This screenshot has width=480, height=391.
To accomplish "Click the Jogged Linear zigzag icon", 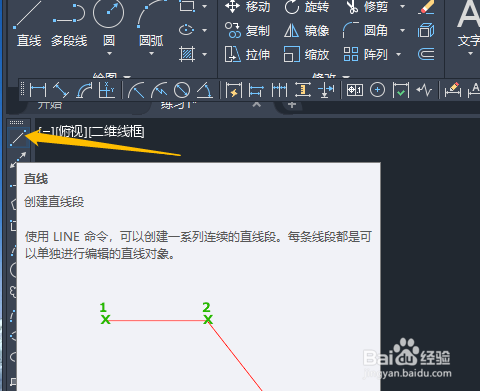I will pos(424,90).
